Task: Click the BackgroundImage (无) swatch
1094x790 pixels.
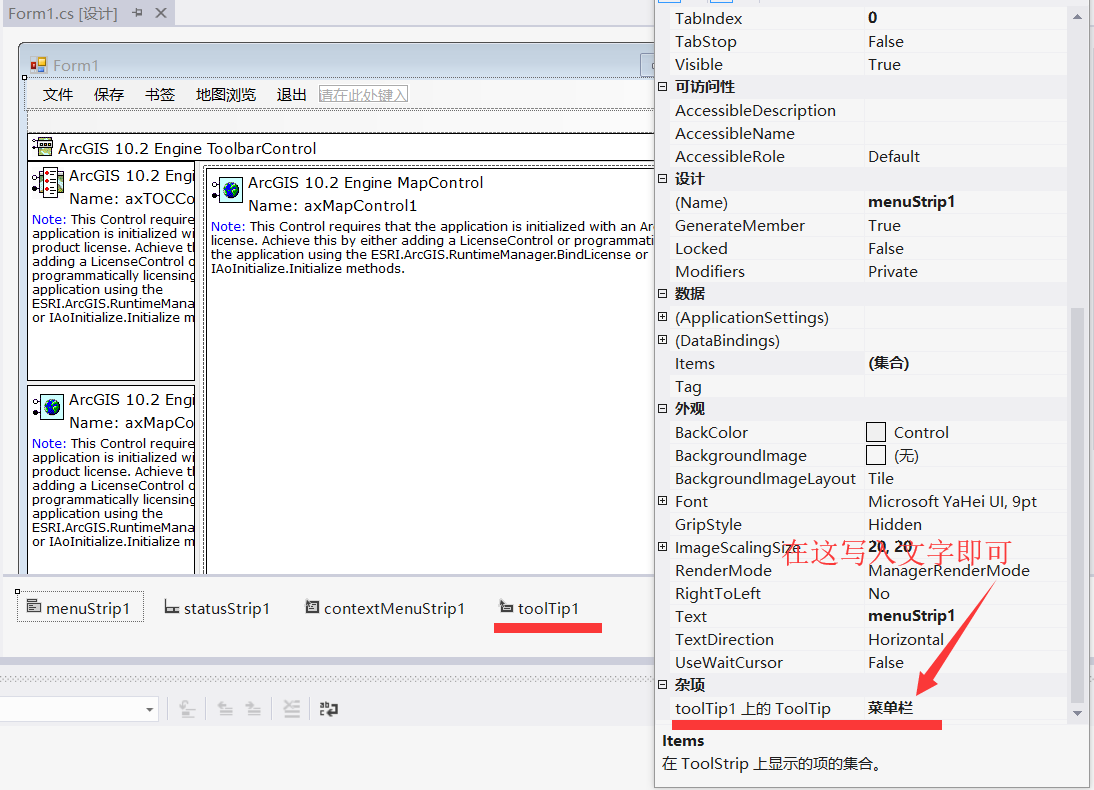Action: [876, 455]
